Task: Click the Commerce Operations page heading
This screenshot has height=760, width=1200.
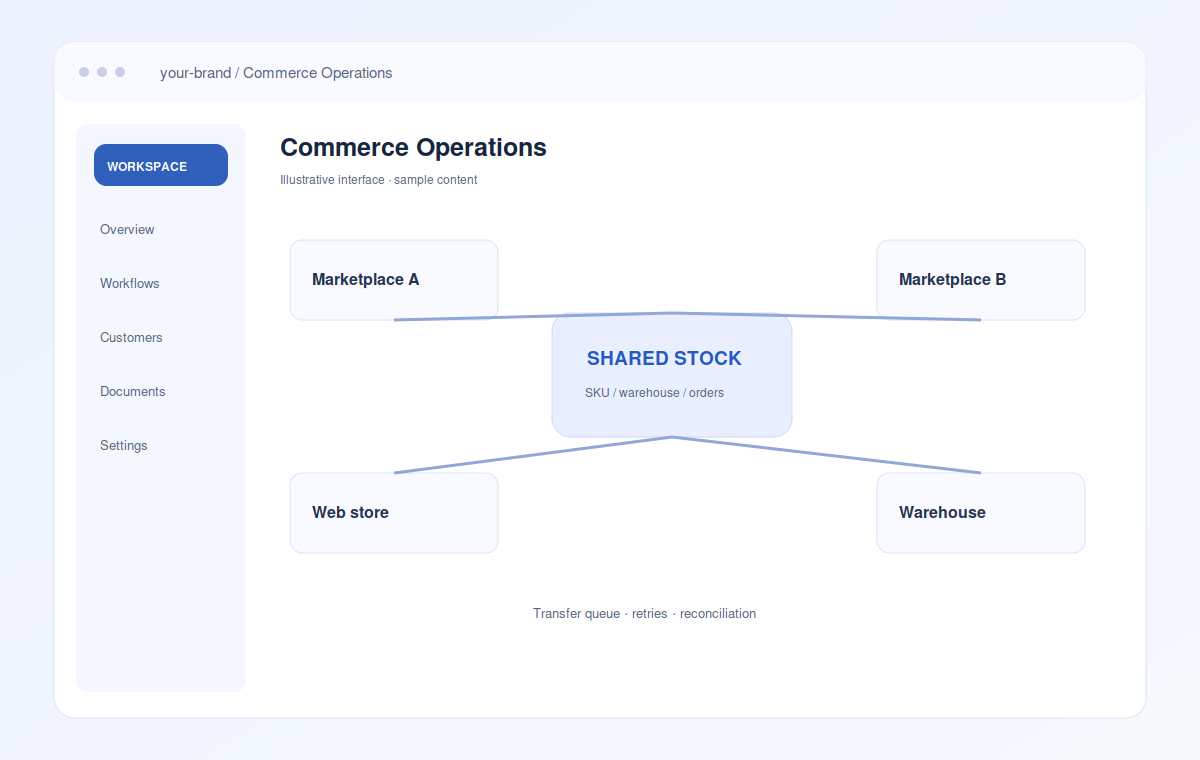Action: point(413,147)
